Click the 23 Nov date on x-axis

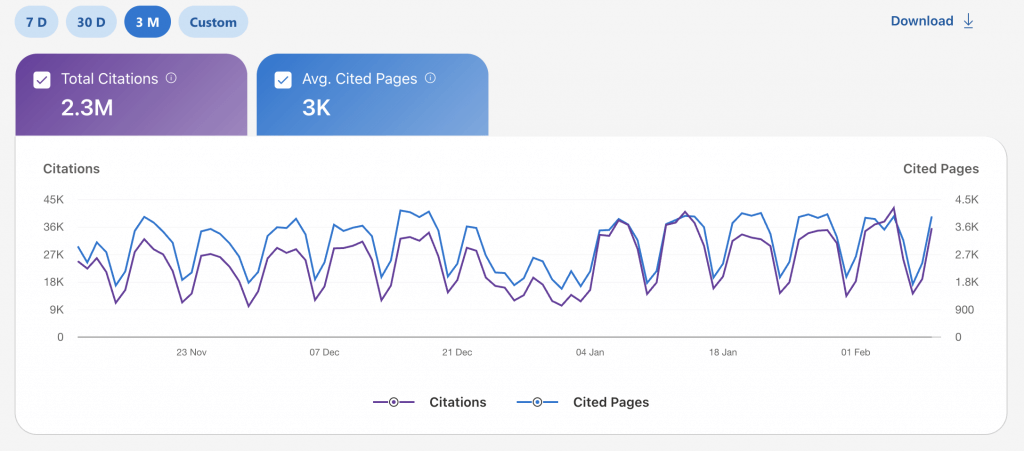click(x=191, y=352)
